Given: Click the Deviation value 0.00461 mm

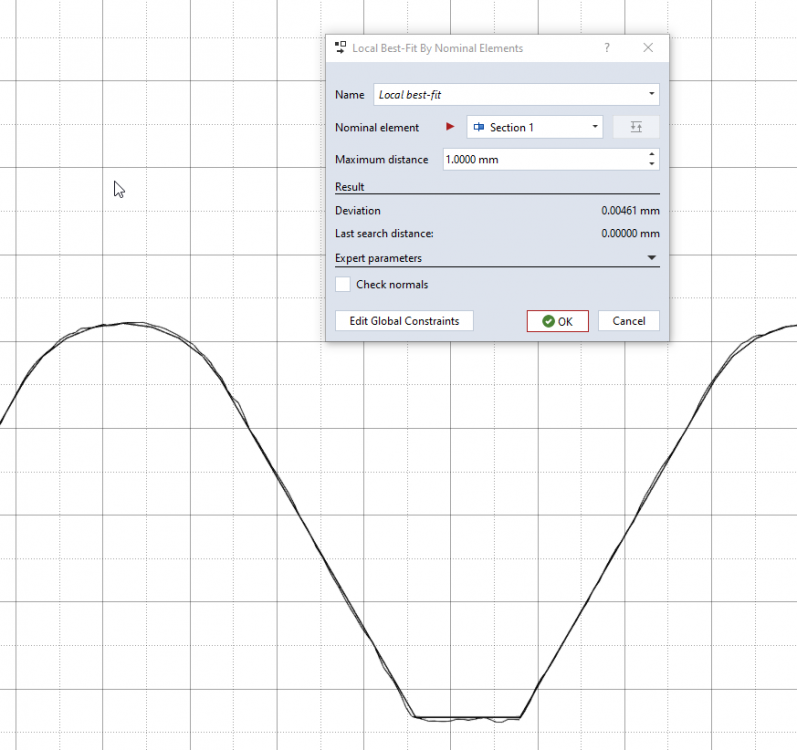Looking at the screenshot, I should click(630, 211).
